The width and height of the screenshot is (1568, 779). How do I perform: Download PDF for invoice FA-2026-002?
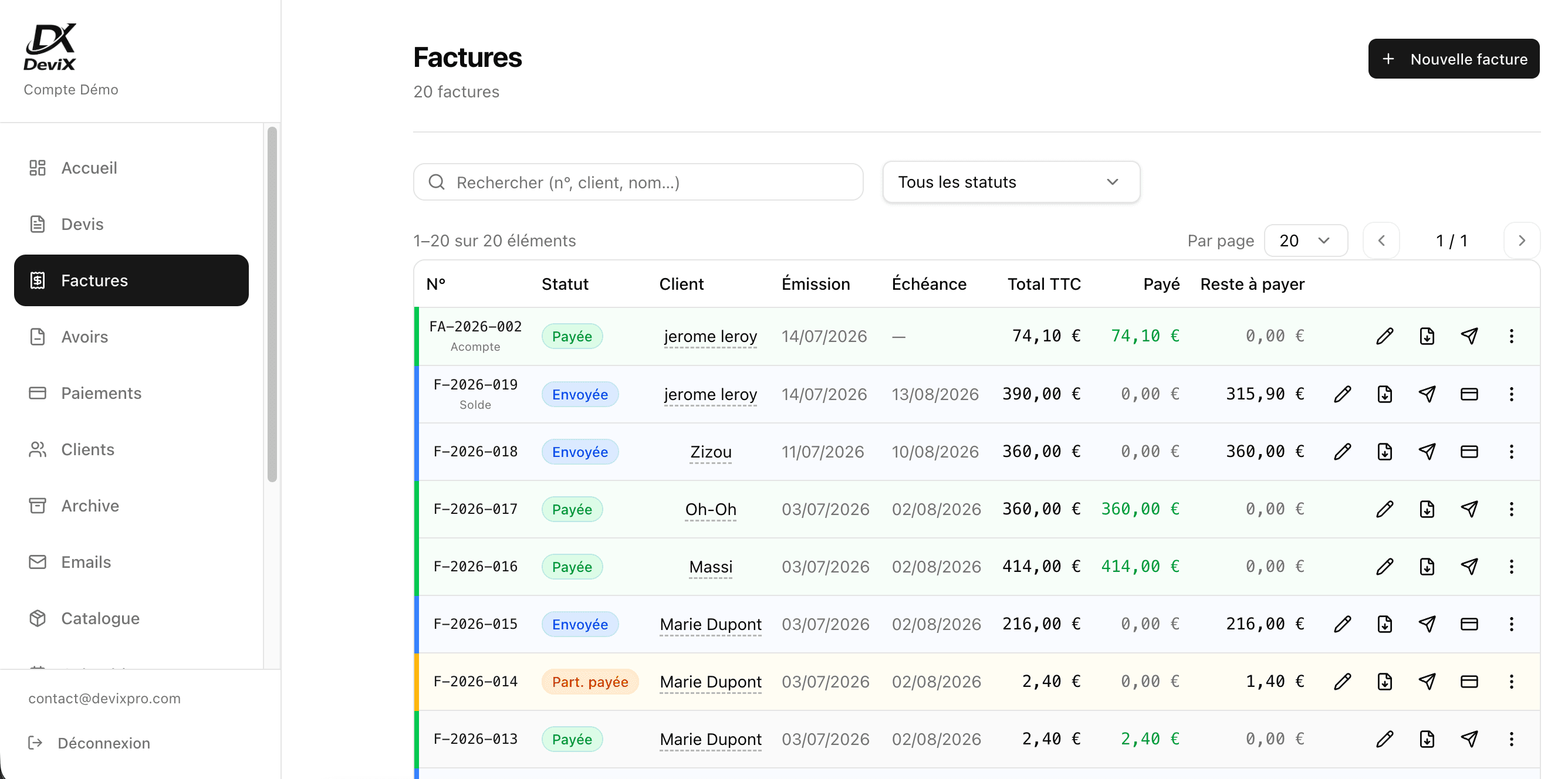coord(1427,336)
